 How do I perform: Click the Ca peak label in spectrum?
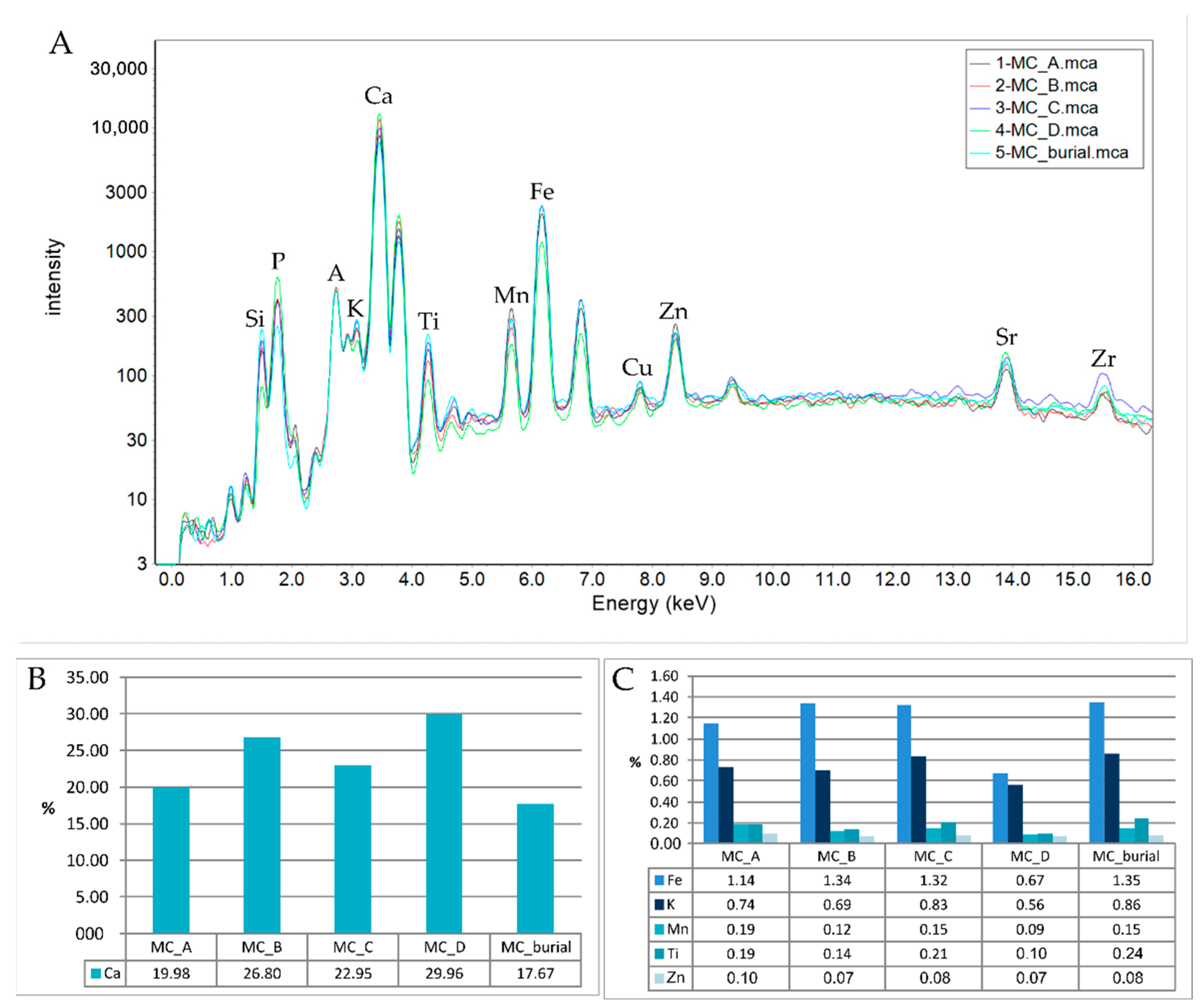378,96
